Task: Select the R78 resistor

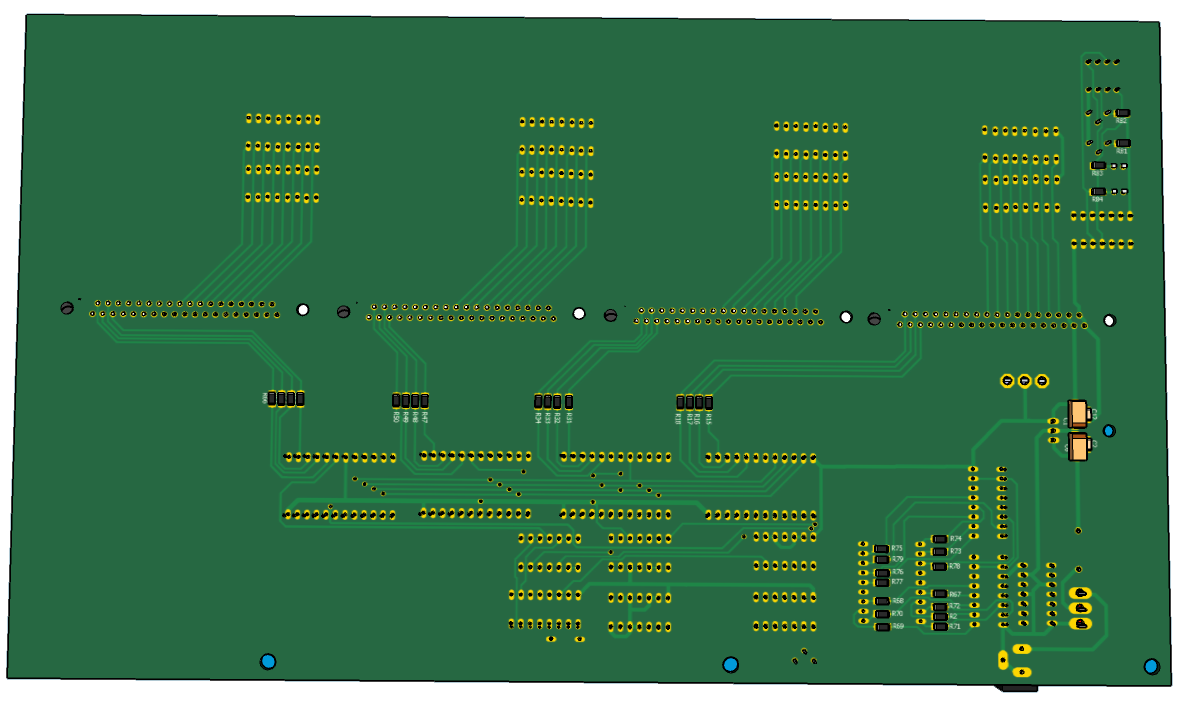Action: (939, 566)
